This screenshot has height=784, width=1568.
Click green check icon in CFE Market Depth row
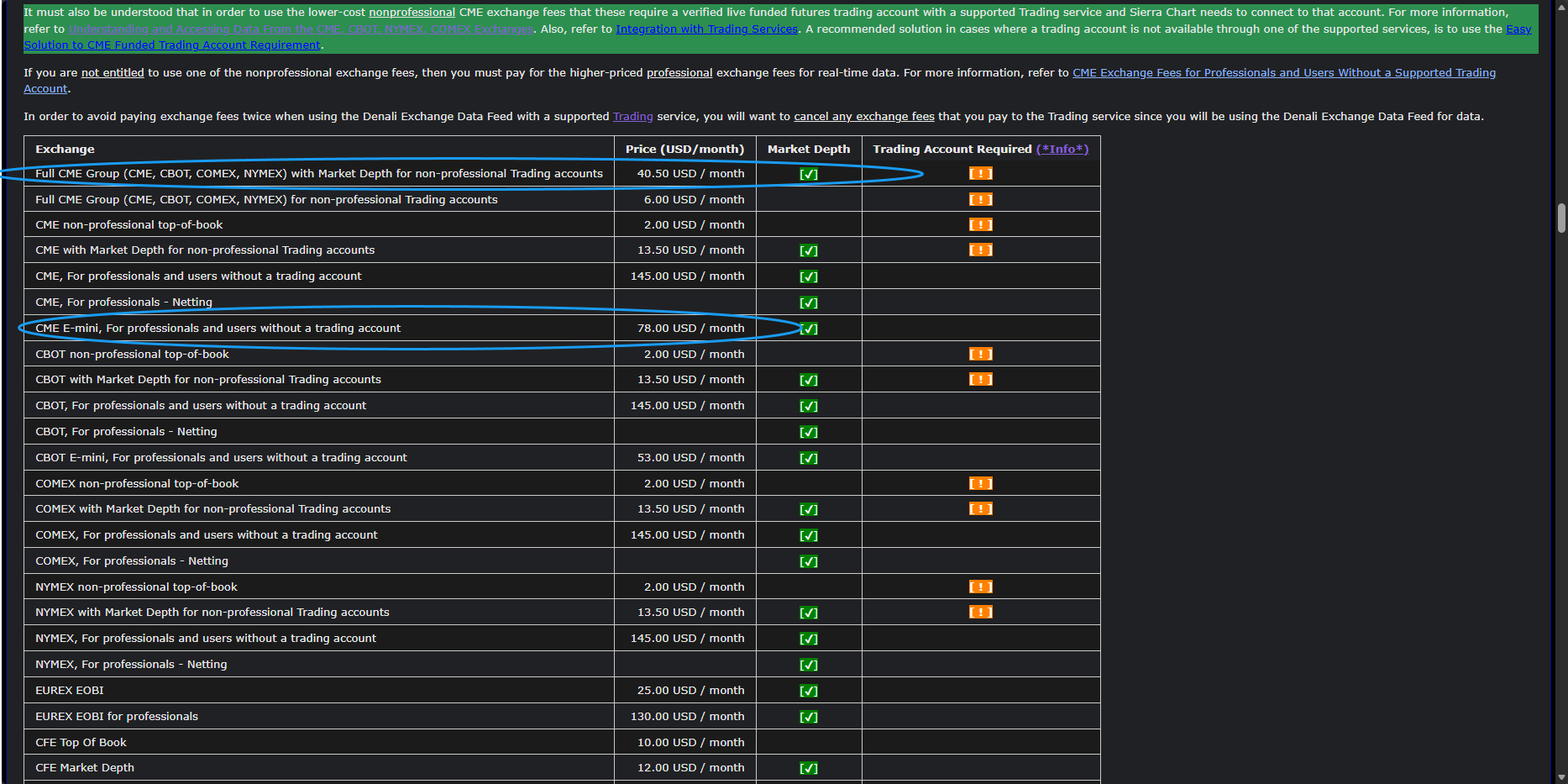click(x=808, y=769)
